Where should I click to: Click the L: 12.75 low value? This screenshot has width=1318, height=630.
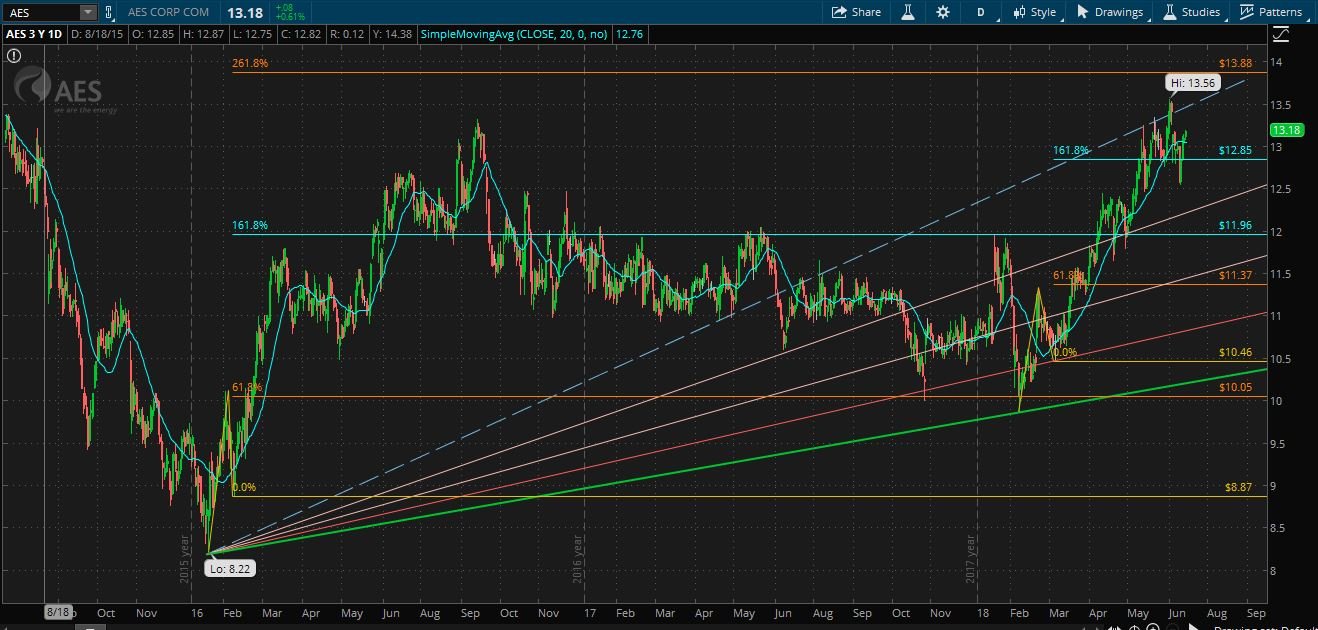253,34
